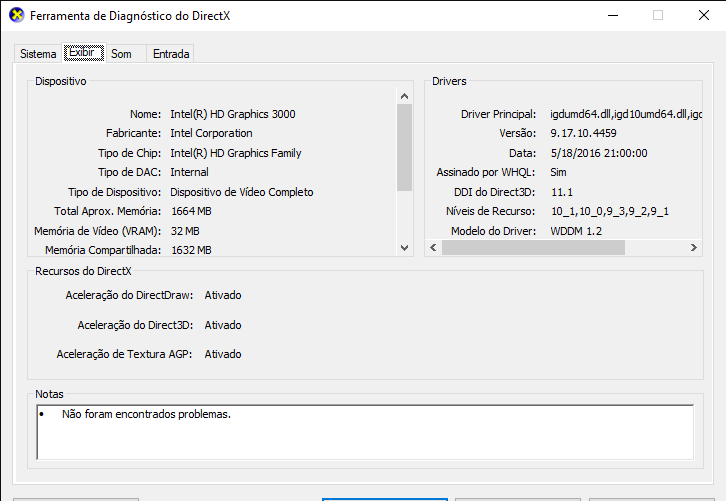Open the Som tab
This screenshot has width=726, height=501.
[x=121, y=54]
